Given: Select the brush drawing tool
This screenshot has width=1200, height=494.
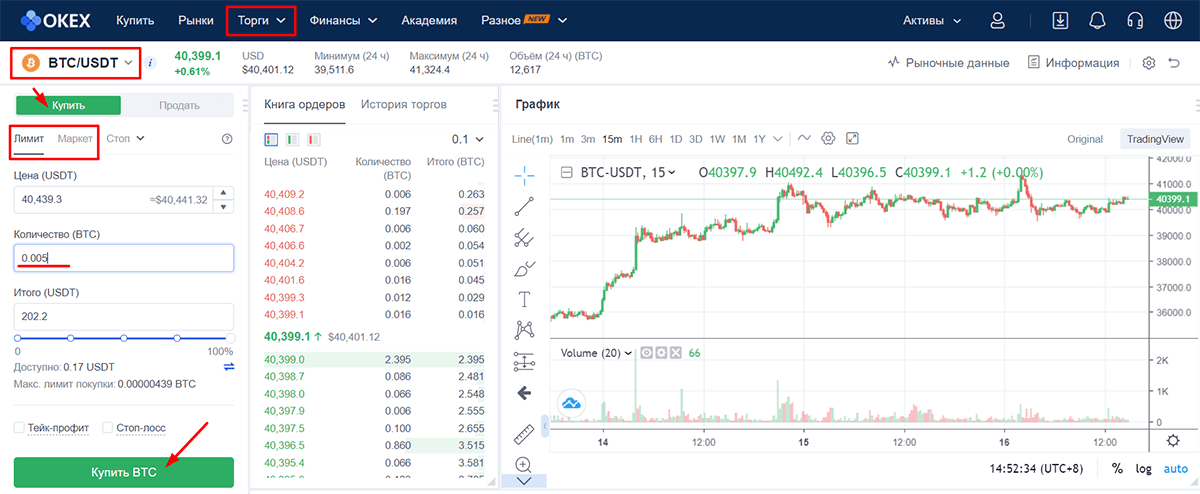Looking at the screenshot, I should tap(524, 268).
